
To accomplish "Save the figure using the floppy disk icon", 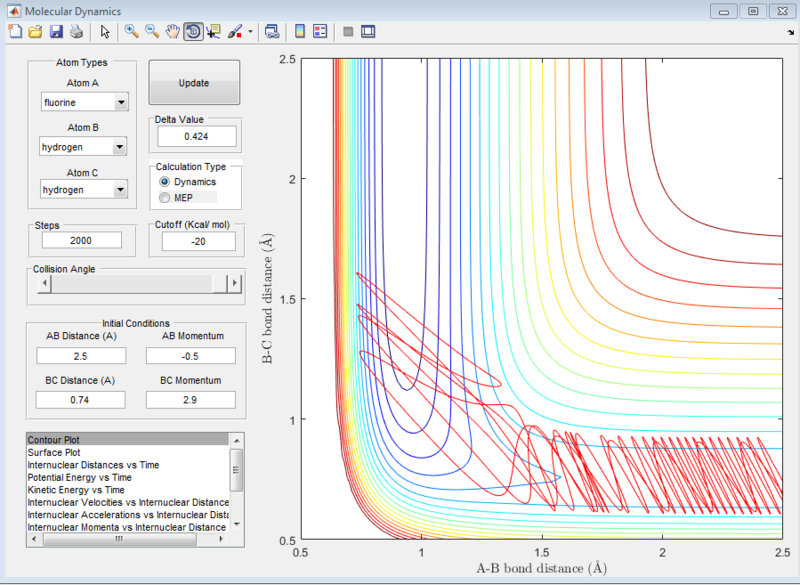I will 56,31.
